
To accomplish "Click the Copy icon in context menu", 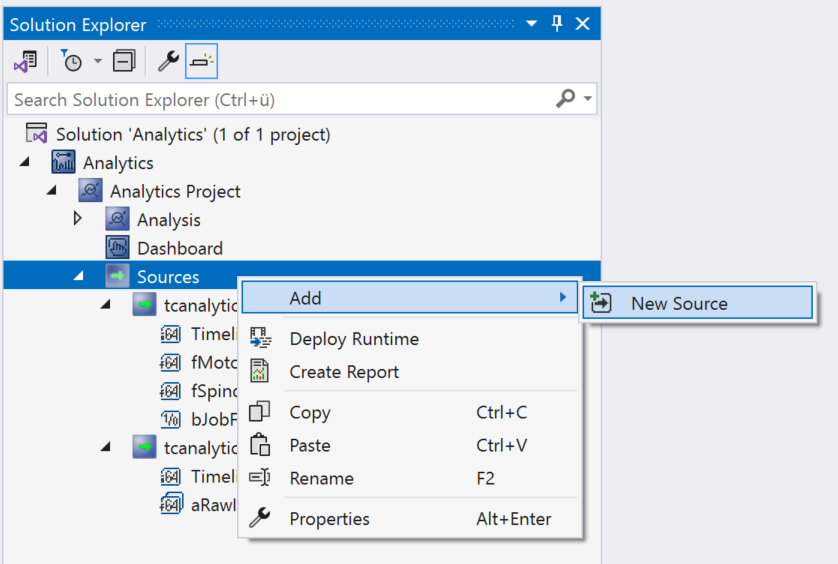I will tap(260, 412).
